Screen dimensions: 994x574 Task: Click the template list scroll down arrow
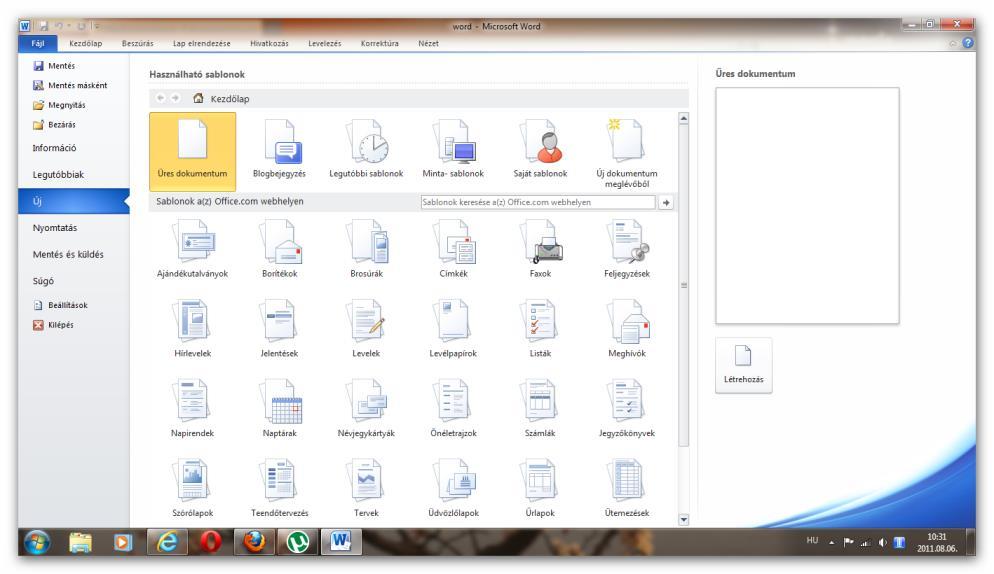click(683, 519)
